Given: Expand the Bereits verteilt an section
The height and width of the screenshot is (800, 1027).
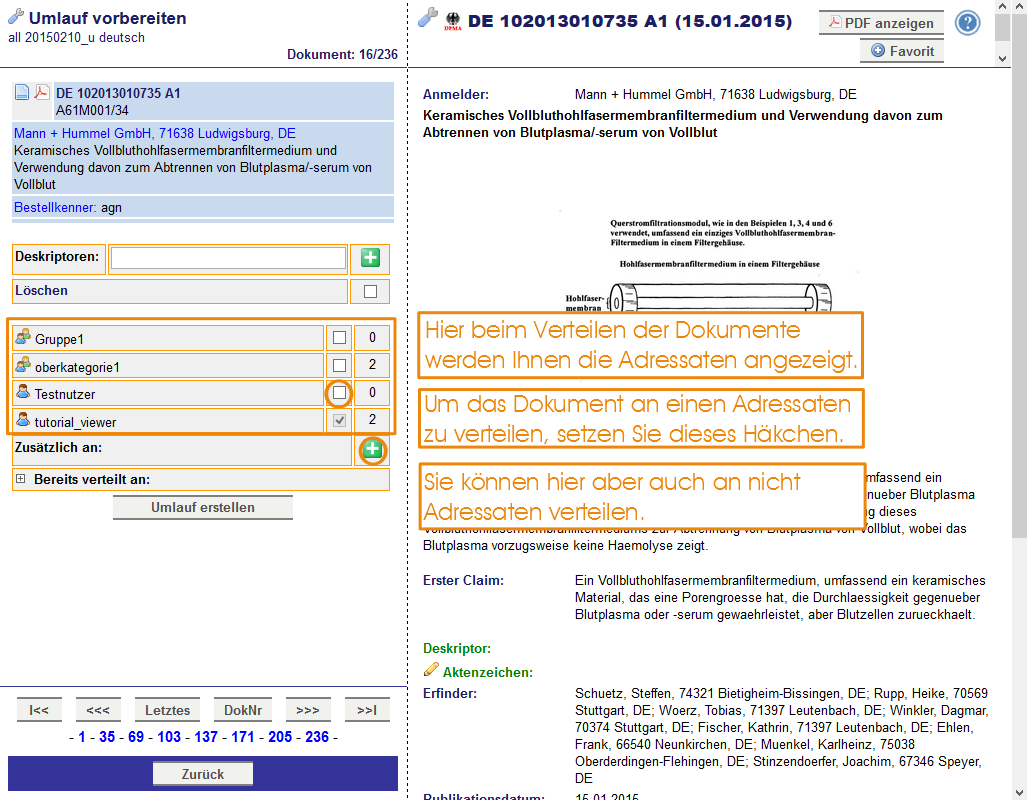Looking at the screenshot, I should coord(20,479).
